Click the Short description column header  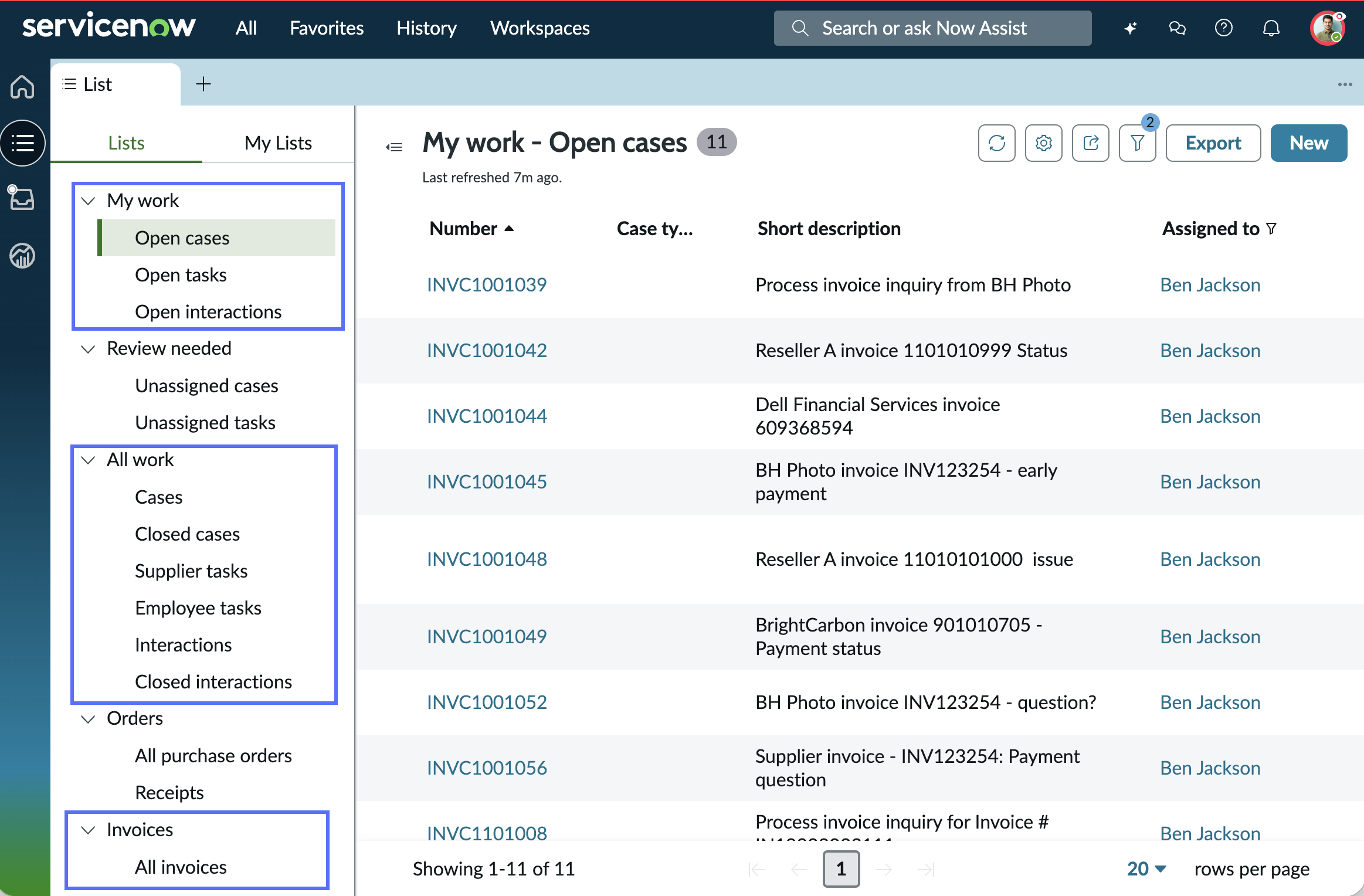point(829,229)
